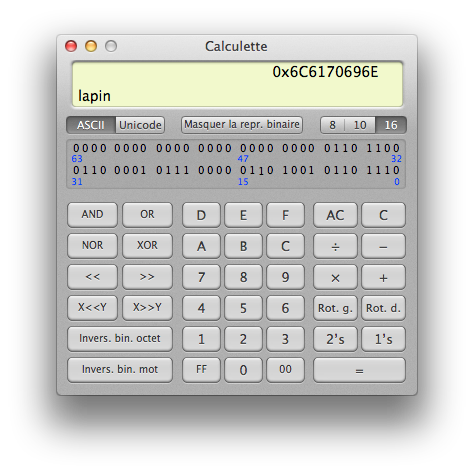Viewport: 474px width, 474px height.
Task: Toggle bit 0 in binary display
Action: [396, 170]
